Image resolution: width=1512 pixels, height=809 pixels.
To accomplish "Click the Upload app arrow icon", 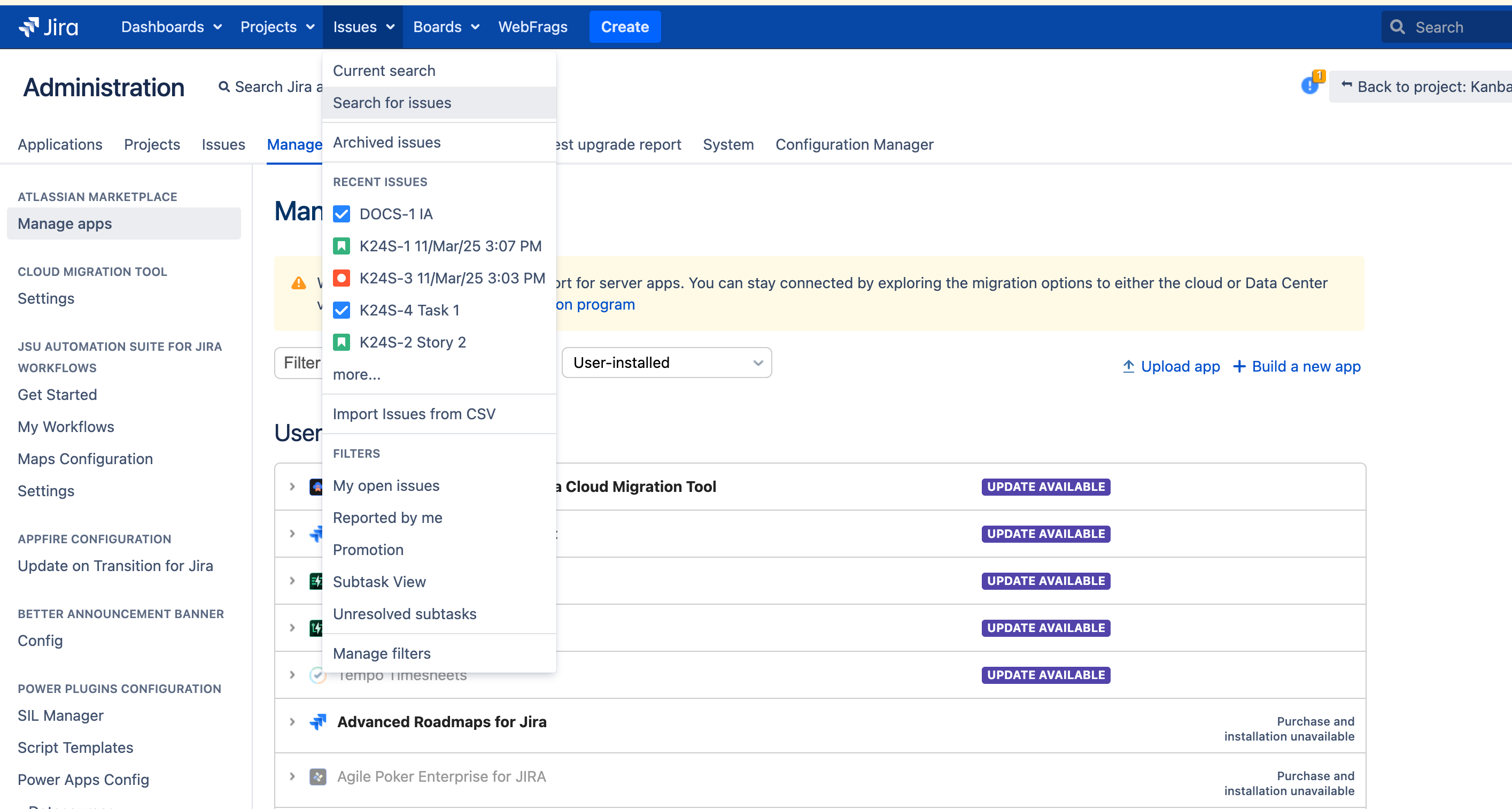I will click(x=1128, y=366).
